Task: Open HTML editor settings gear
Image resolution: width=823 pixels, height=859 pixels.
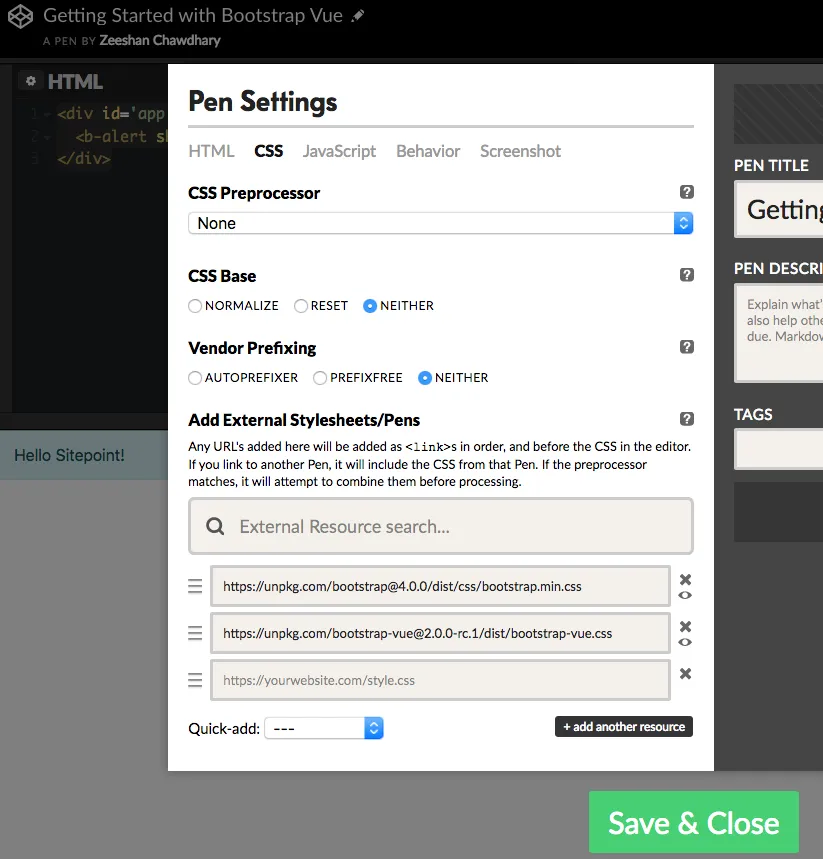Action: 31,81
